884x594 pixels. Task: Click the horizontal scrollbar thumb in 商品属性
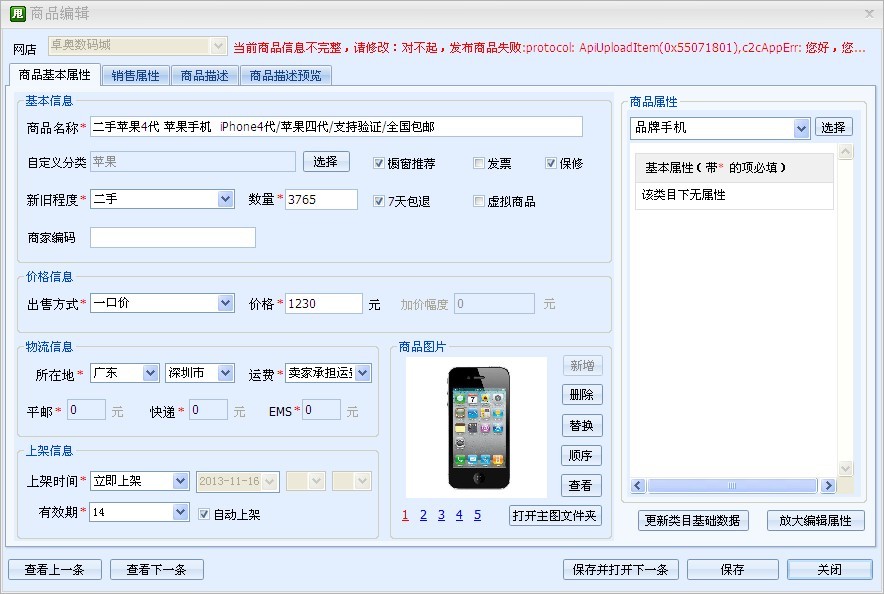pos(732,485)
